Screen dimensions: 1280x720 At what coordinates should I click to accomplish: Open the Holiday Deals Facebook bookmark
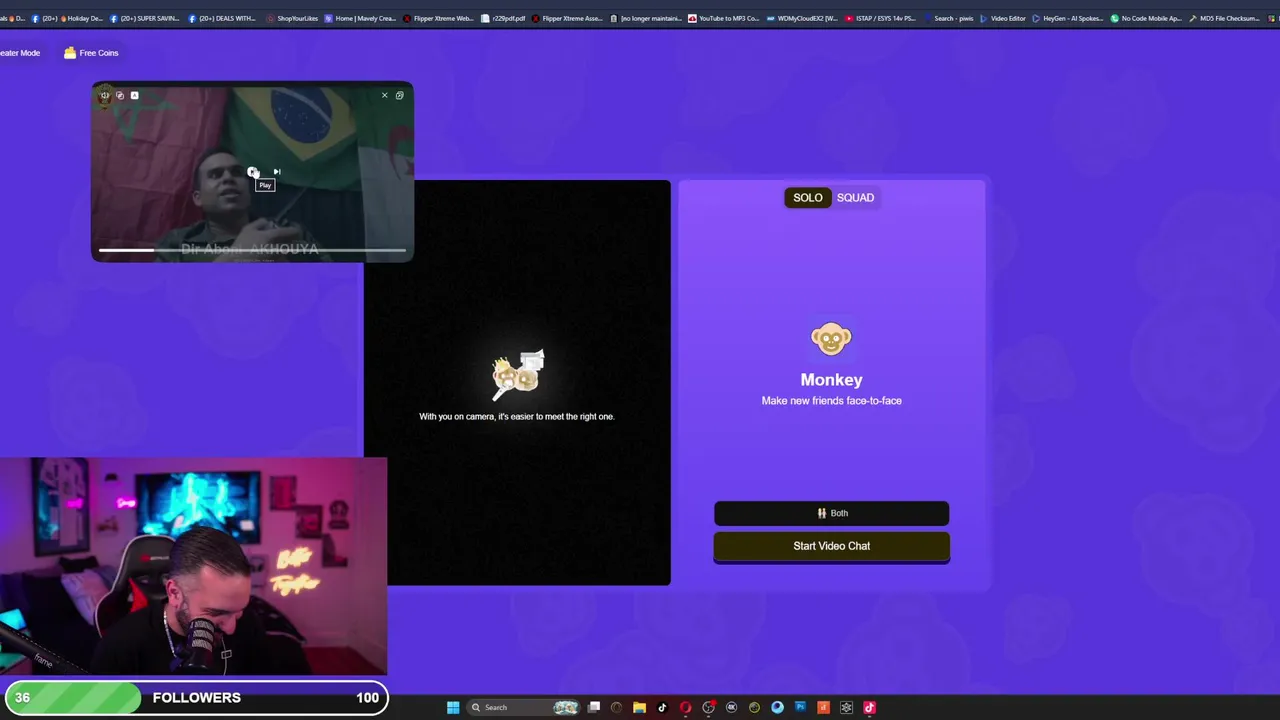(x=68, y=18)
